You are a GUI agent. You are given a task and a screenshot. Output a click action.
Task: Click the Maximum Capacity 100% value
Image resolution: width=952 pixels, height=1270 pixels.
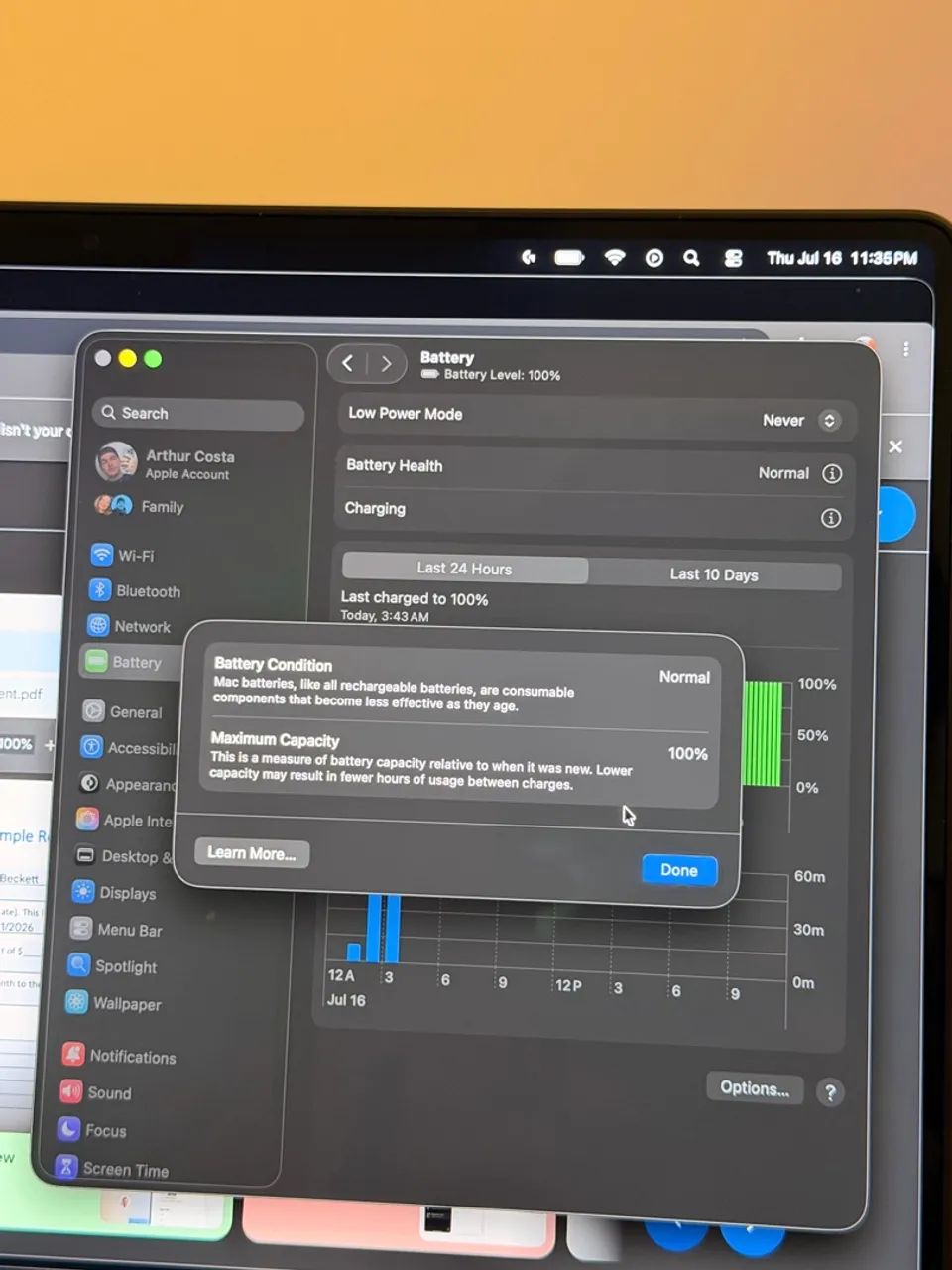coord(688,754)
